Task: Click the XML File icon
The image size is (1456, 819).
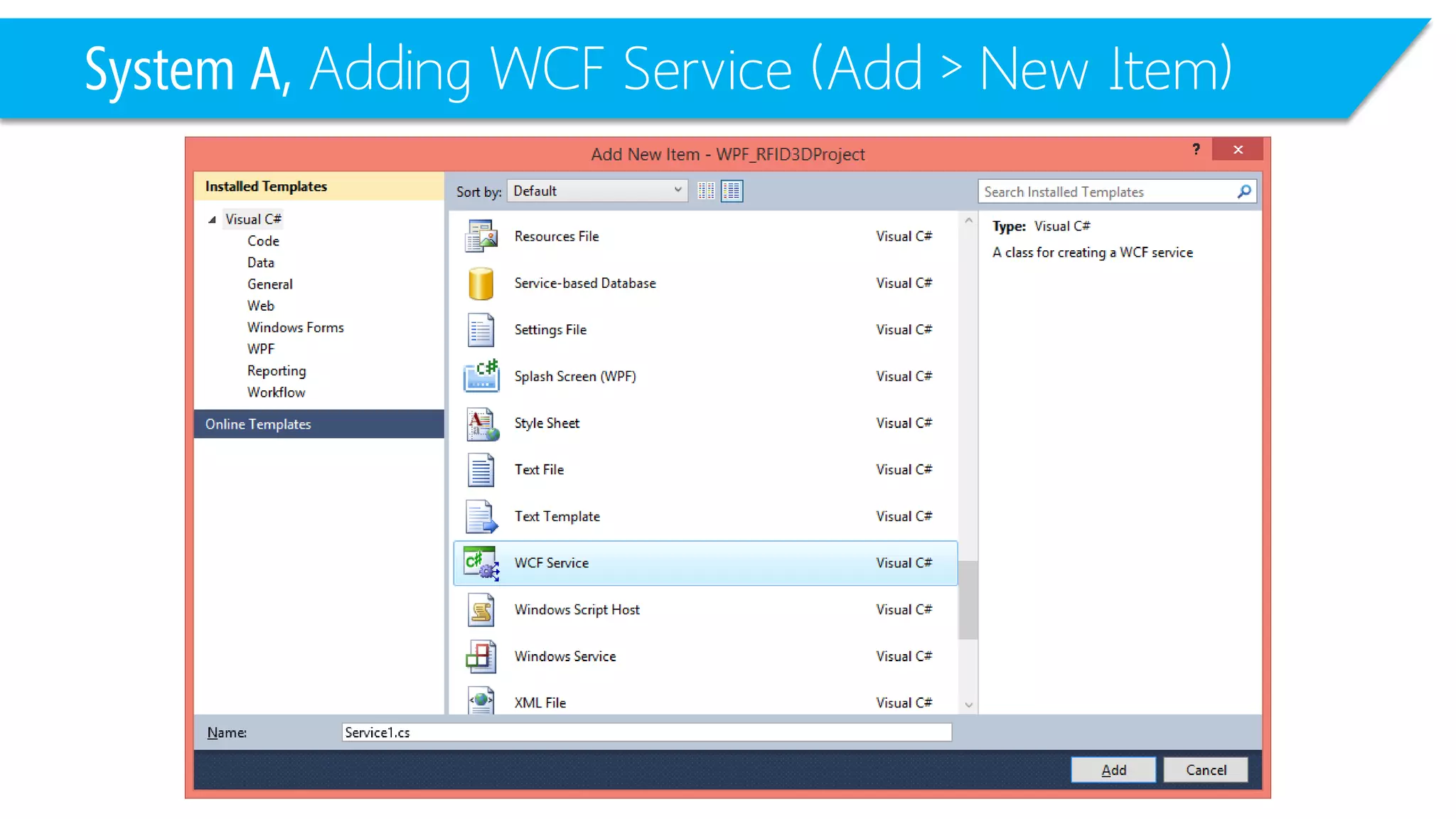Action: (481, 700)
